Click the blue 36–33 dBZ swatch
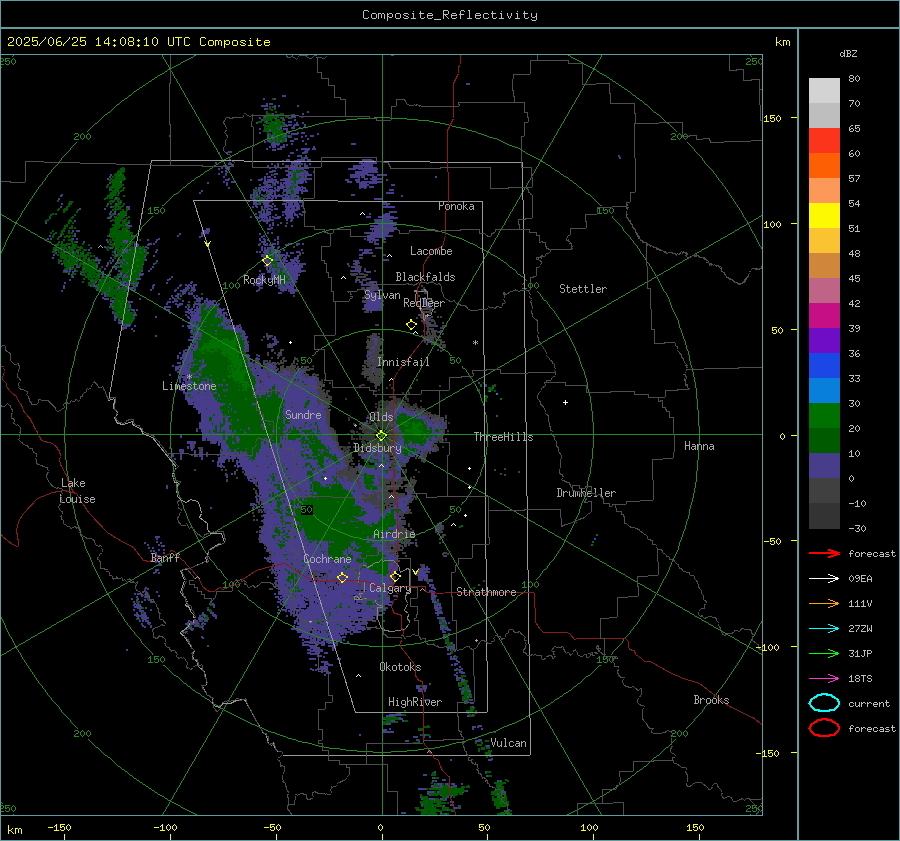 824,366
